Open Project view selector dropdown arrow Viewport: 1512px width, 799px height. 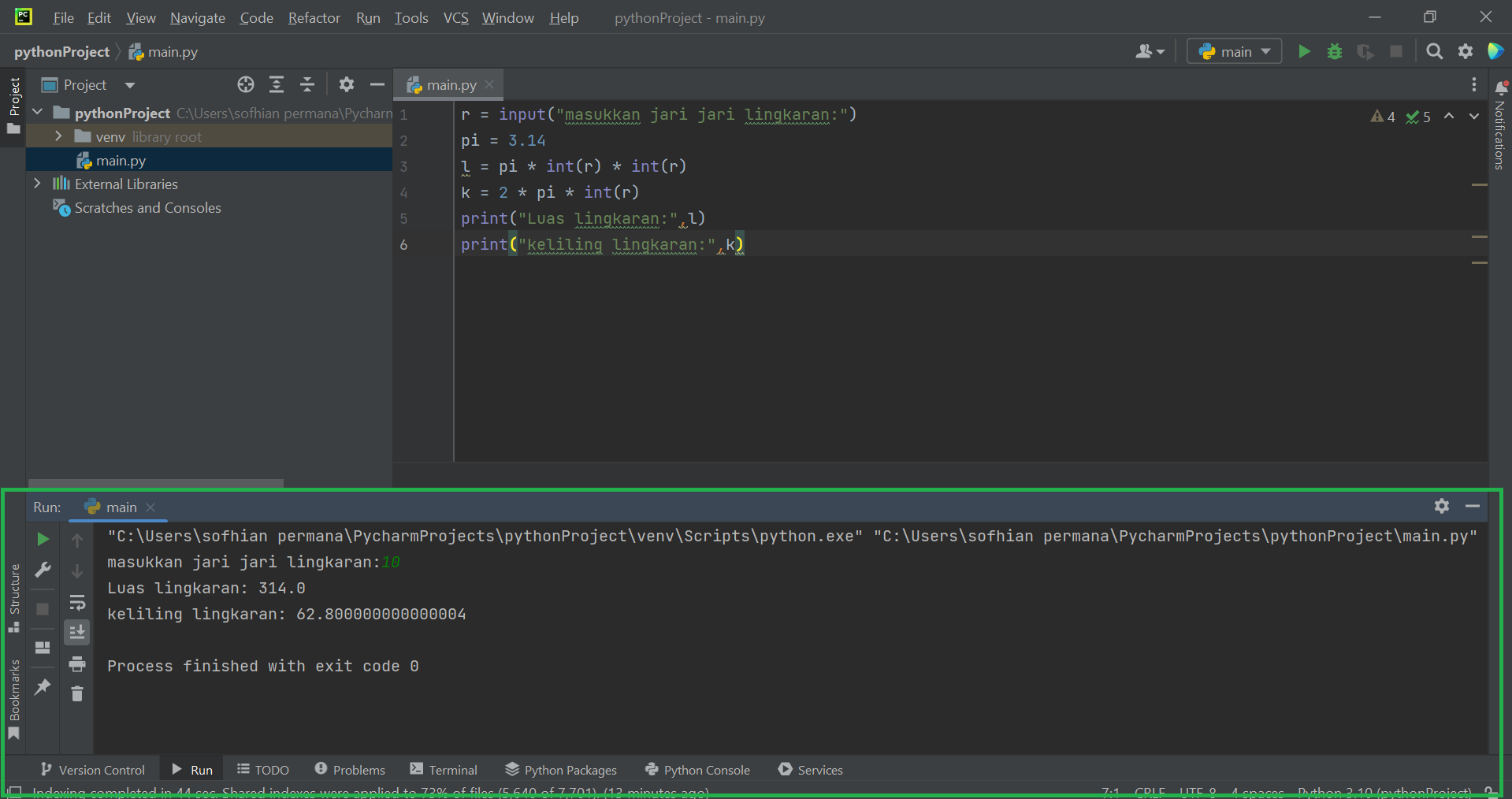point(130,85)
